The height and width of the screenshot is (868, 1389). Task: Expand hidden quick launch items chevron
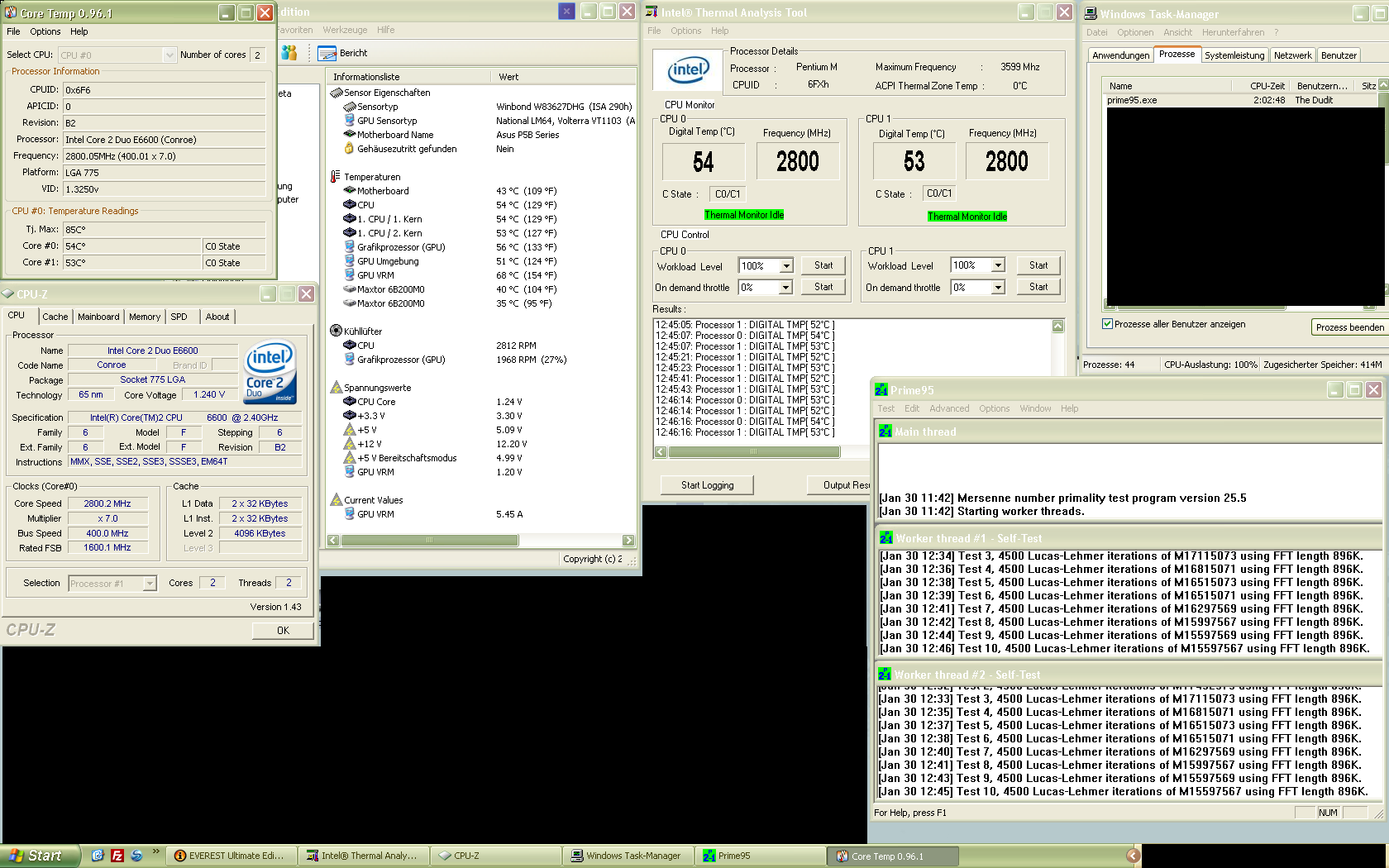click(155, 852)
